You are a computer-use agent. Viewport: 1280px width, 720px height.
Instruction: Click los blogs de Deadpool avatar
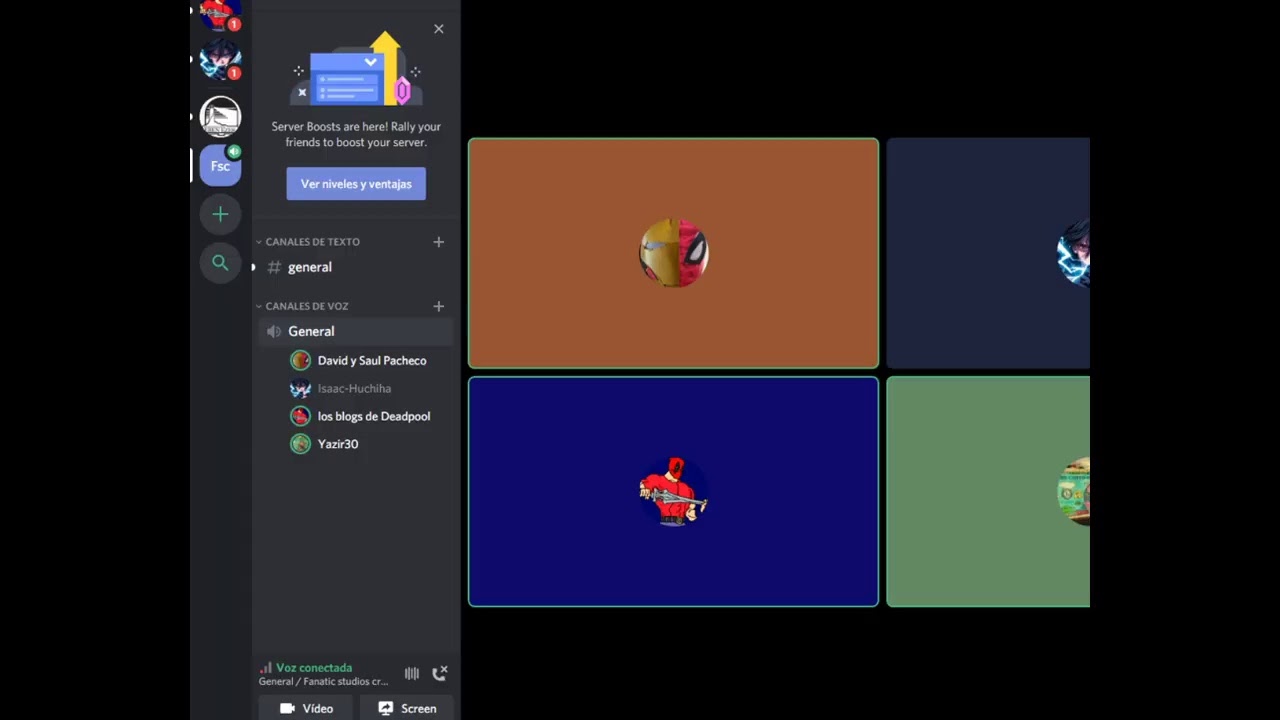300,416
